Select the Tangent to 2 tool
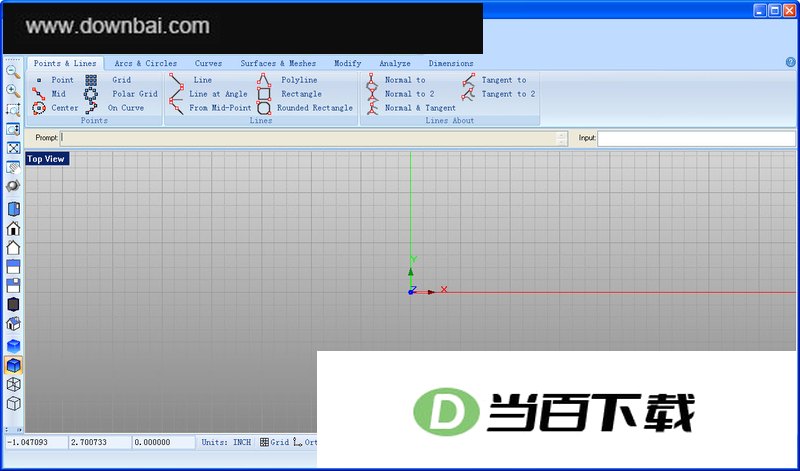800x471 pixels. 499,94
